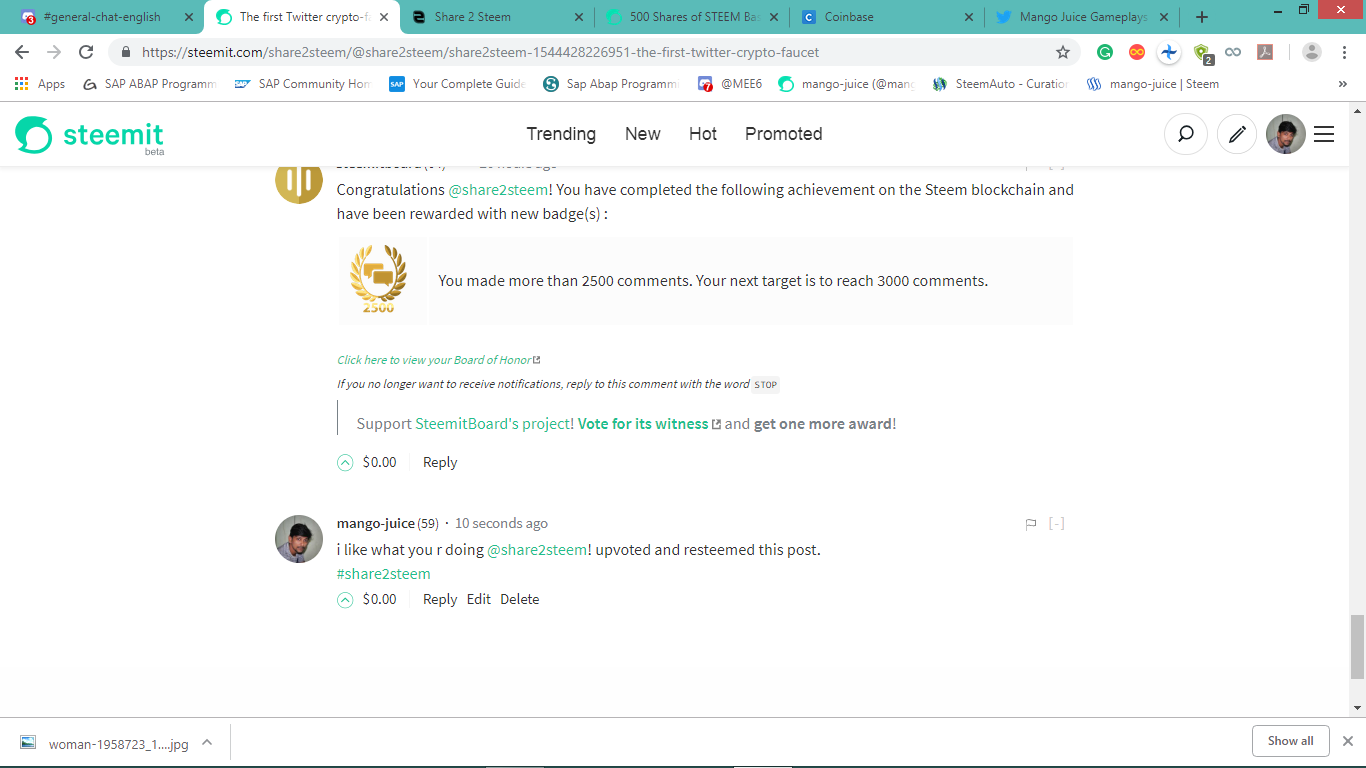Image resolution: width=1366 pixels, height=768 pixels.
Task: Click the site lock icon in address bar
Action: [x=126, y=52]
